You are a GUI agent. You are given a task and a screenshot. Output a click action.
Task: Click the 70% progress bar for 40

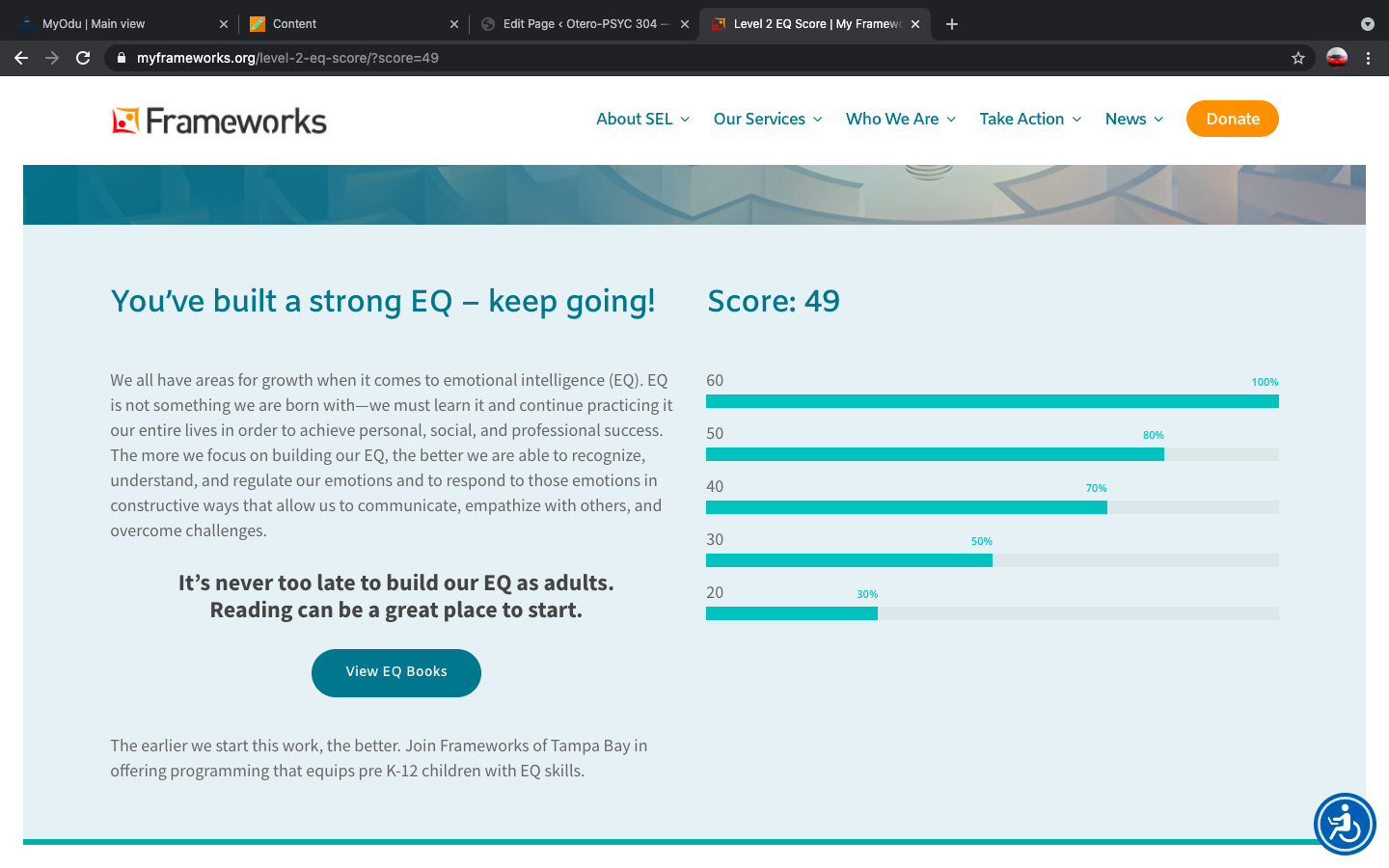(x=993, y=507)
